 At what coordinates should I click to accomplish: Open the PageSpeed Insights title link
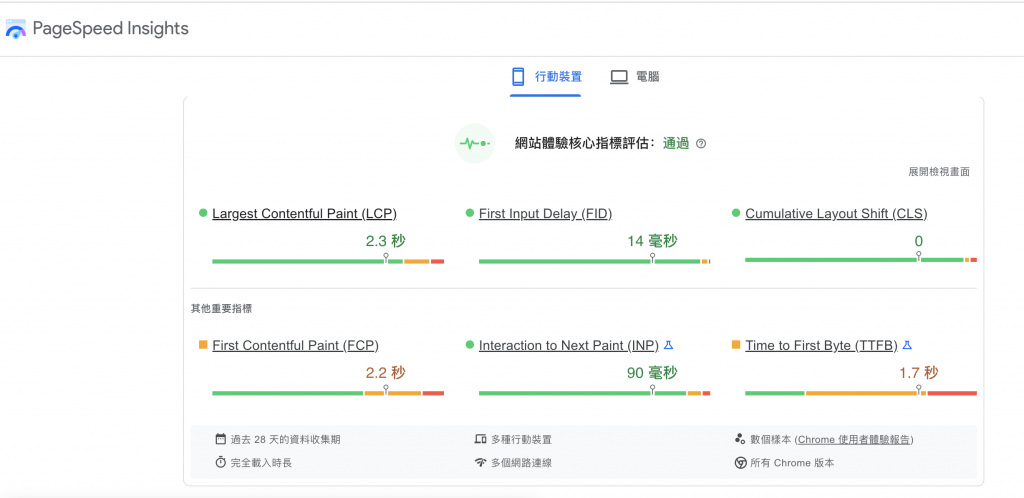(x=110, y=29)
